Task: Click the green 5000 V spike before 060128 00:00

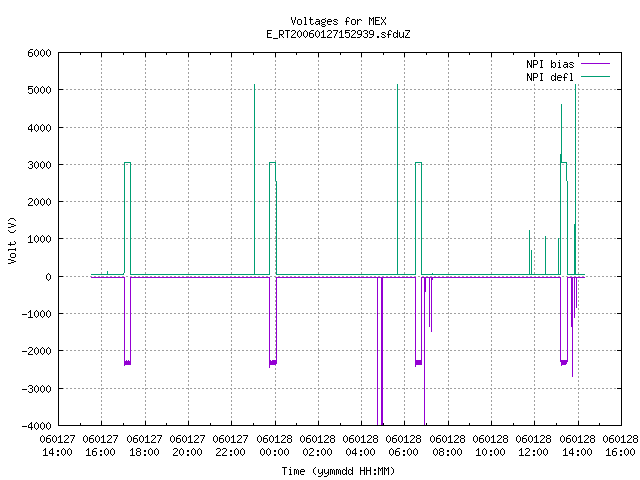Action: point(255,180)
